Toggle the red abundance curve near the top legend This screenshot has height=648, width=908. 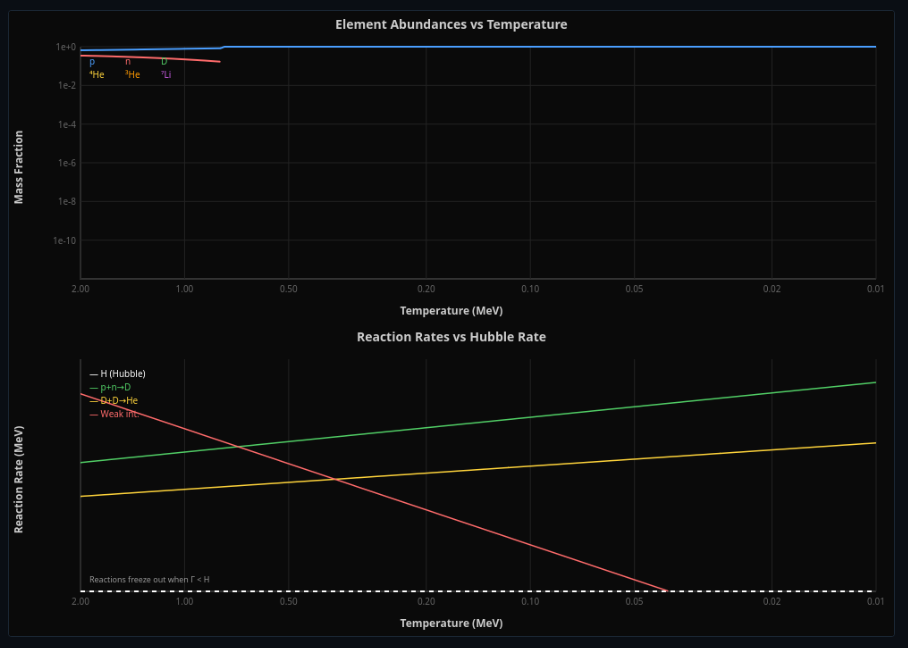click(x=125, y=60)
